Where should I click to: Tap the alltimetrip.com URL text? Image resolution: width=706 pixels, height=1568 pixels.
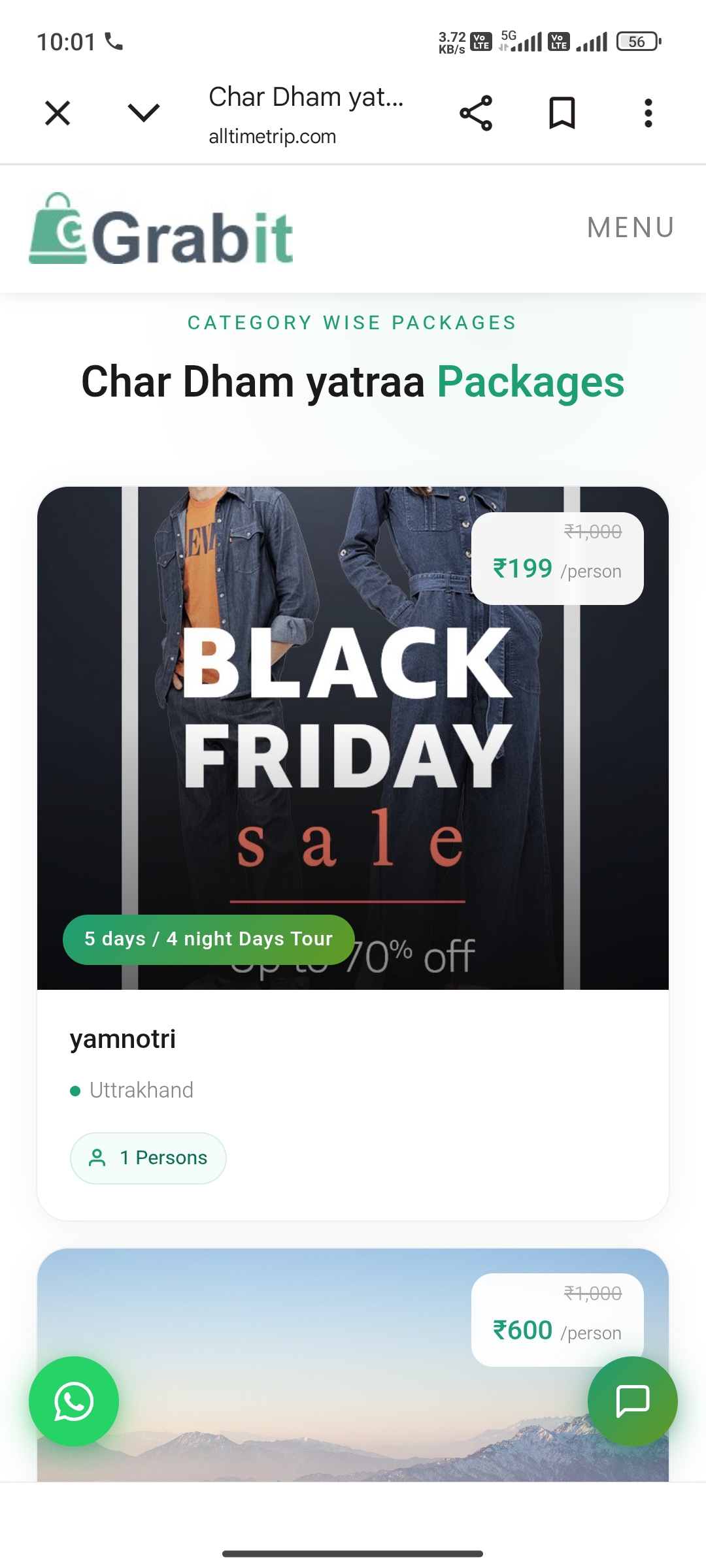click(272, 137)
